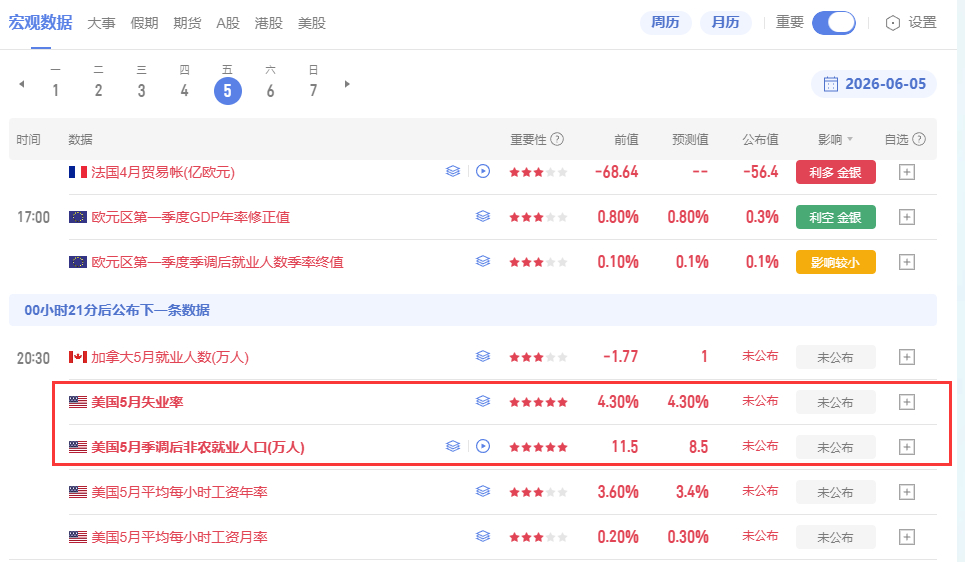Screen dimensions: 965x562
Task: Click the 利空 金银 impact badge
Action: 836,217
